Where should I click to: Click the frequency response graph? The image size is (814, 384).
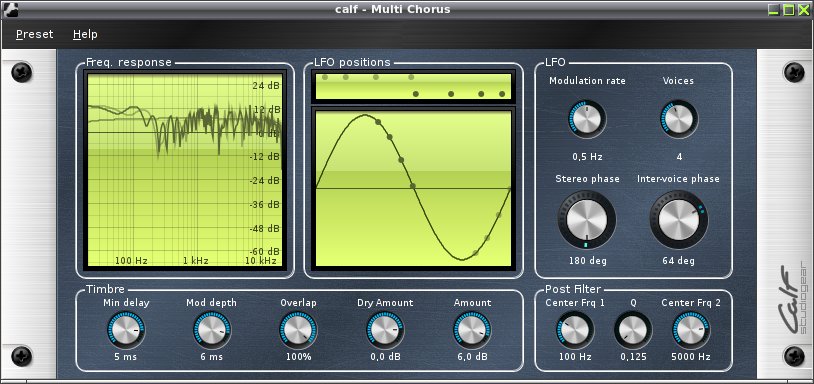coord(185,170)
